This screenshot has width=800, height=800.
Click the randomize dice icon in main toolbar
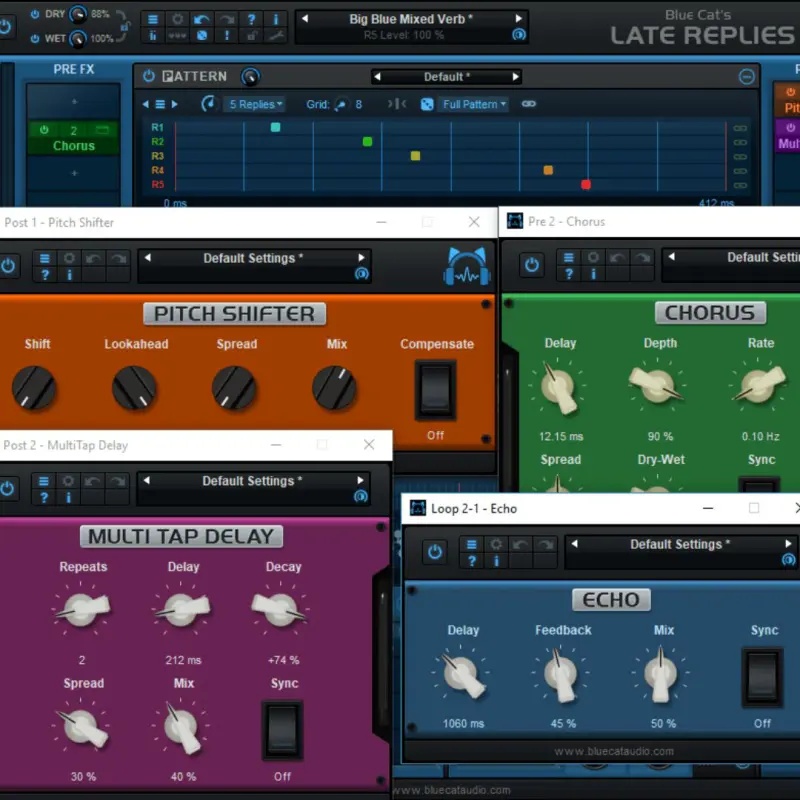tap(202, 35)
